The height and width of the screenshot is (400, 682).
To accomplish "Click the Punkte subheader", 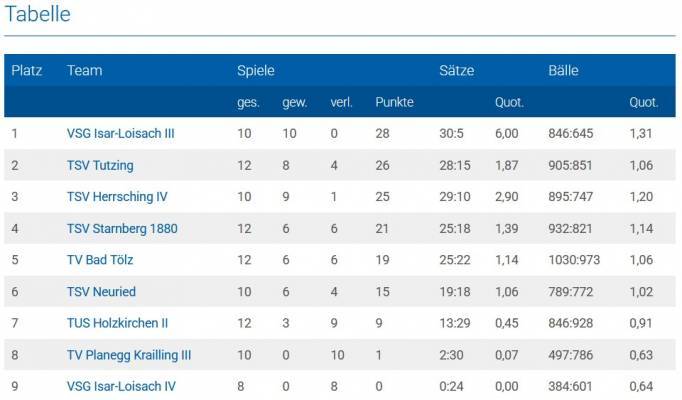I will tap(394, 102).
